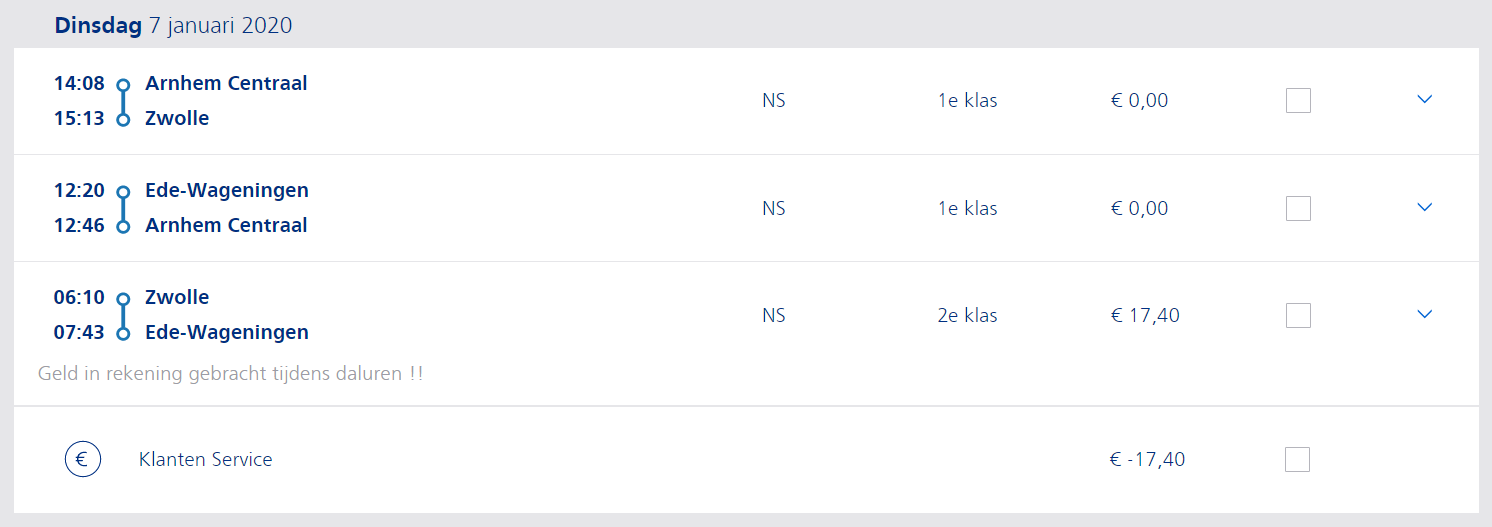The image size is (1492, 527).
Task: Select the checkbox for the 12:20 Ede-Wageningen trip
Action: pos(1298,208)
